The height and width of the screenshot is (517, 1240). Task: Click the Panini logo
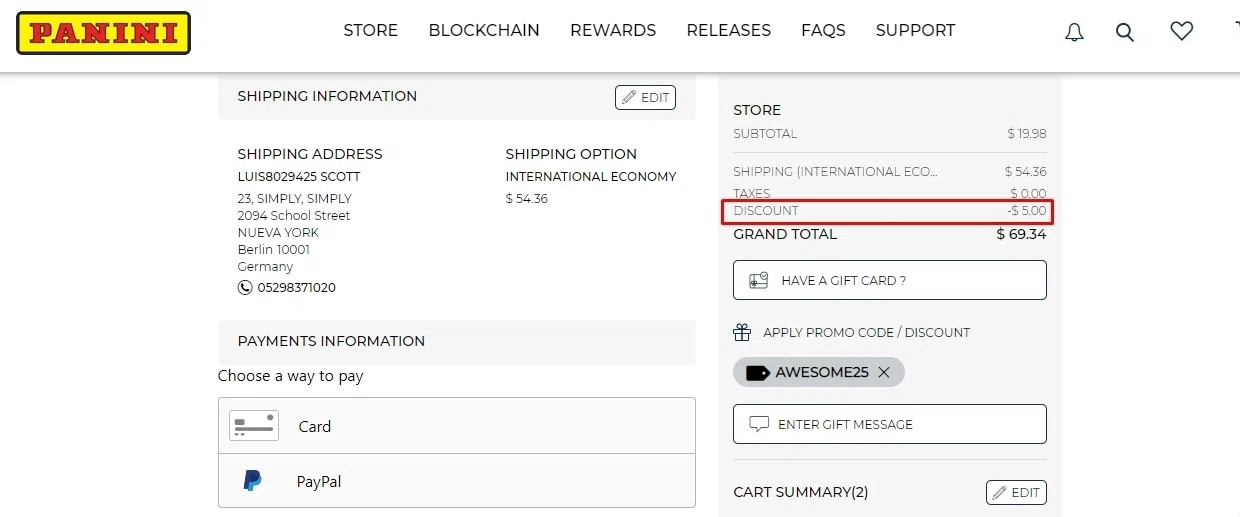point(103,33)
